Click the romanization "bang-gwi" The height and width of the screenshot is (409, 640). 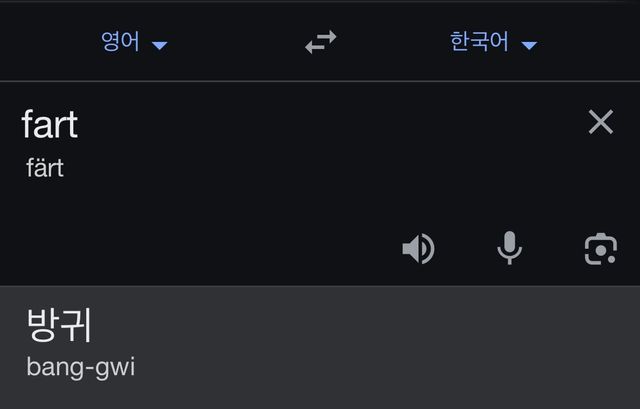click(80, 367)
